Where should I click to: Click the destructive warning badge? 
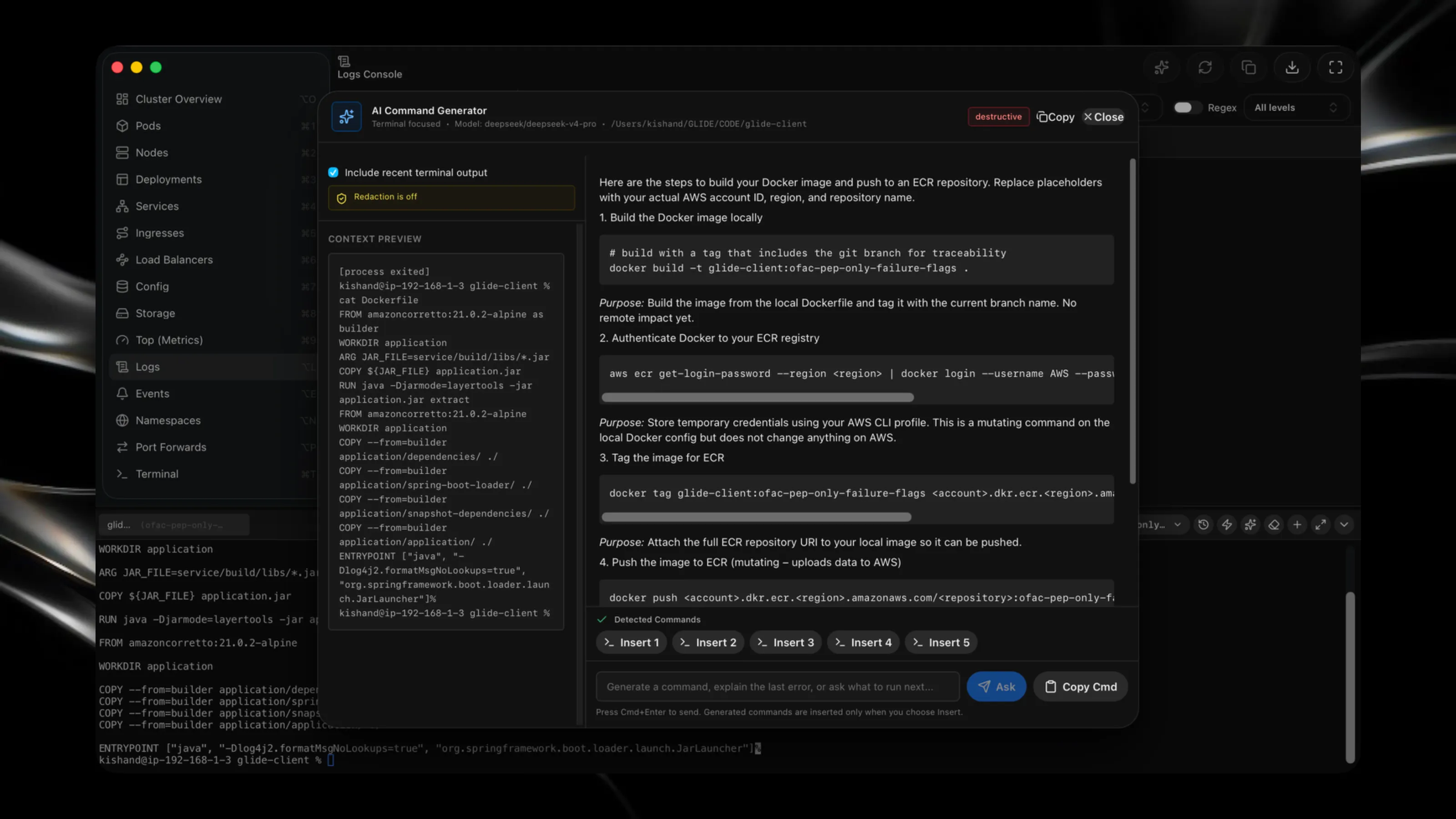998,117
